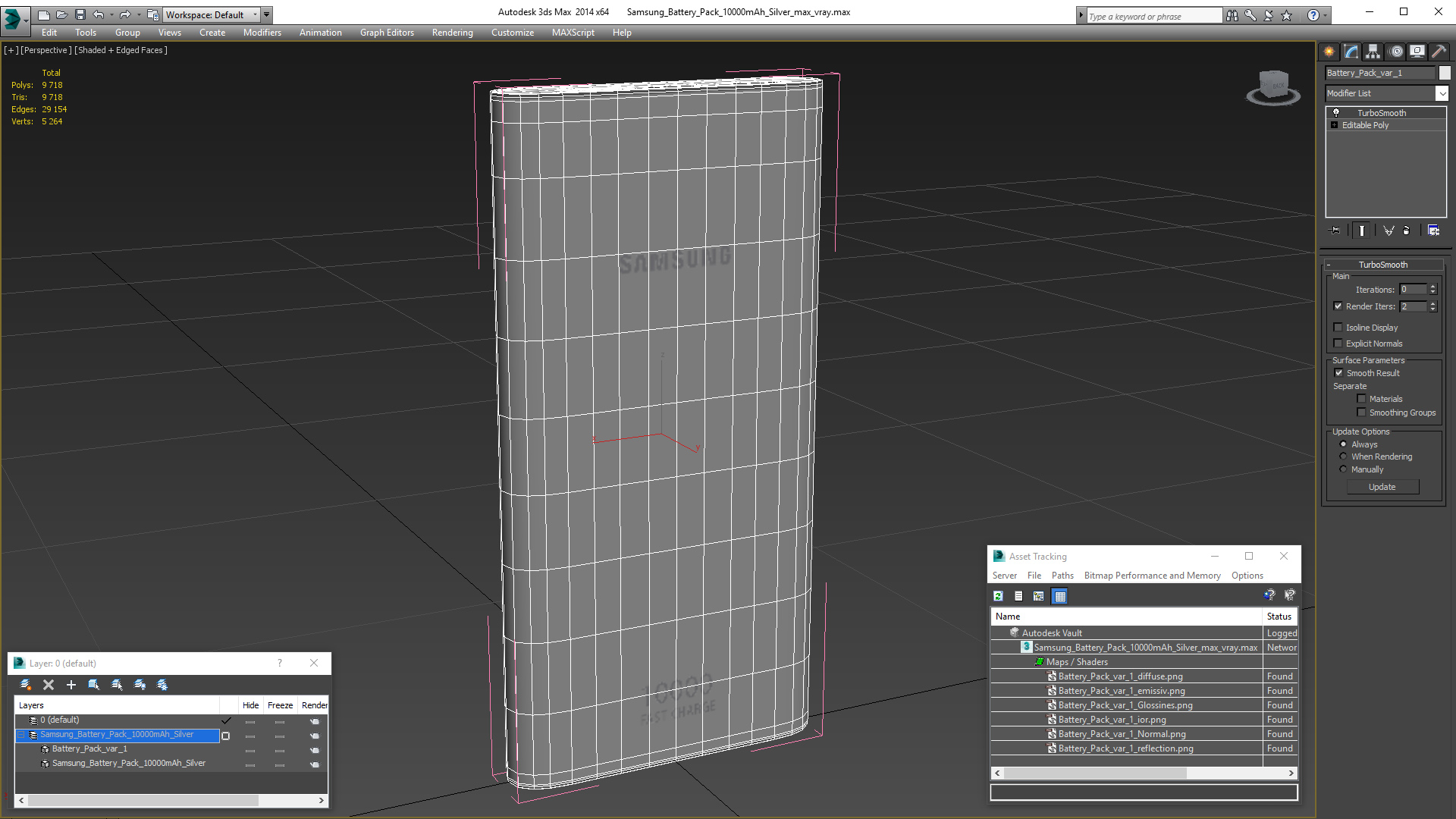This screenshot has width=1456, height=819.
Task: Expand the Editable Poly stack entry
Action: pos(1335,125)
